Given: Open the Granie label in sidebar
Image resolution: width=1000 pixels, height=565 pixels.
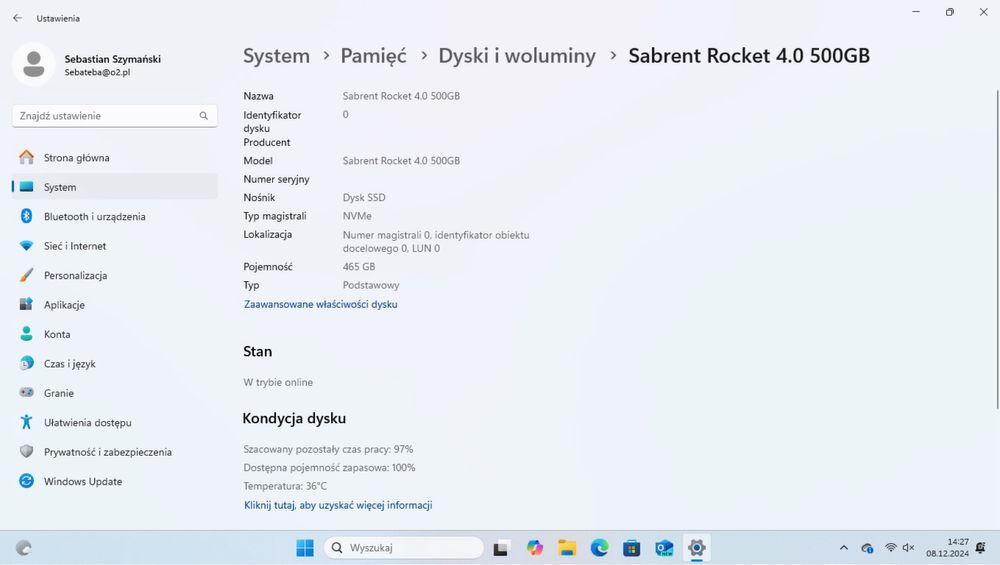Looking at the screenshot, I should pyautogui.click(x=59, y=393).
